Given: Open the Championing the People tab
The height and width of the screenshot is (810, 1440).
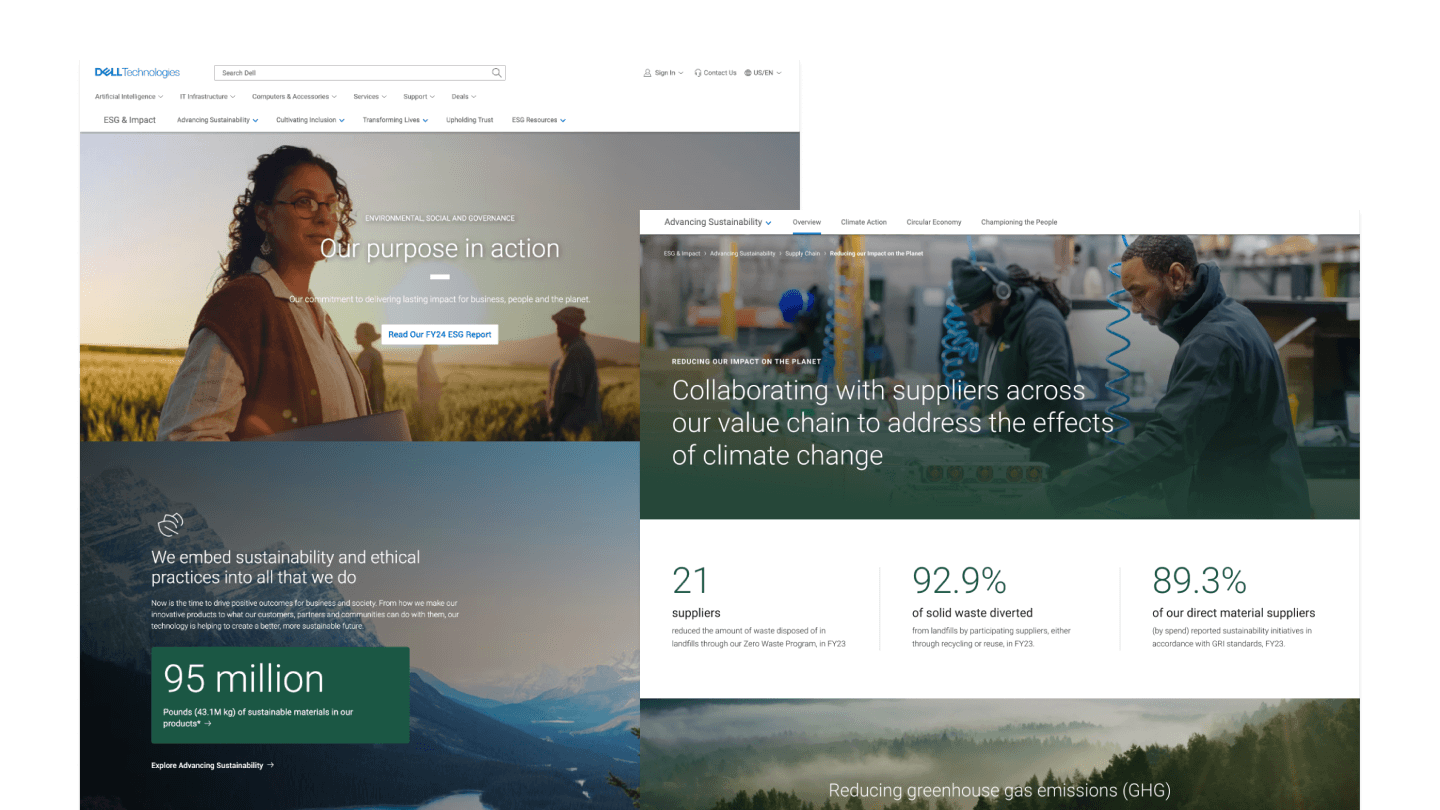Looking at the screenshot, I should tap(1019, 222).
